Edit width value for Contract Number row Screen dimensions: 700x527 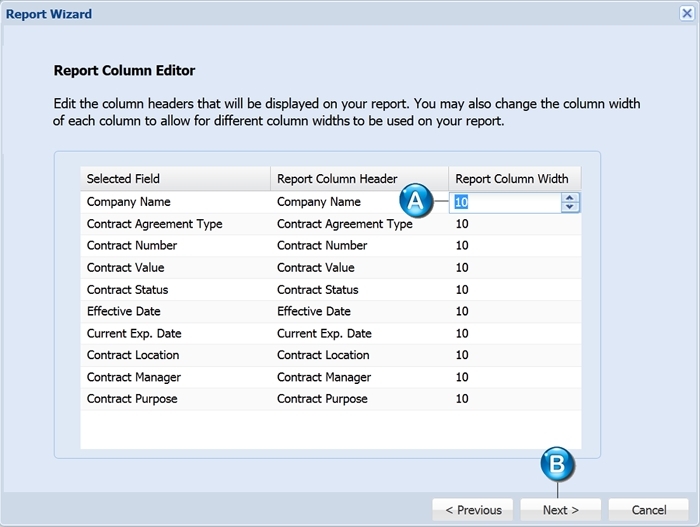tap(515, 246)
